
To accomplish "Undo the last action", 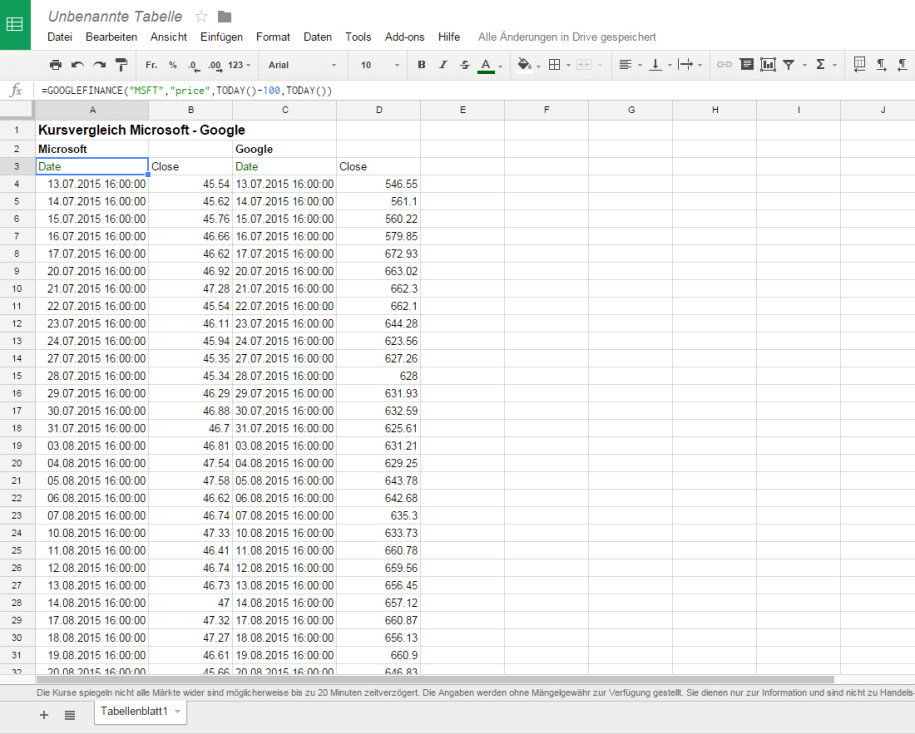I will coord(78,65).
